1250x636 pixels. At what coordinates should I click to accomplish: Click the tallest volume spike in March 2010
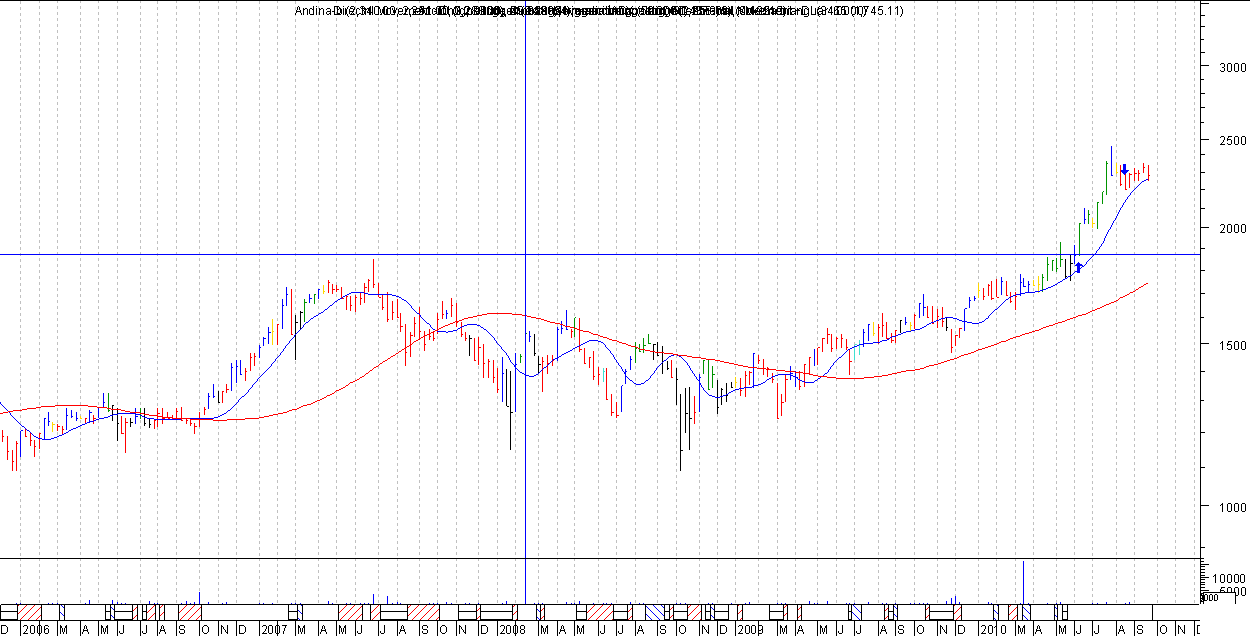(x=1023, y=582)
